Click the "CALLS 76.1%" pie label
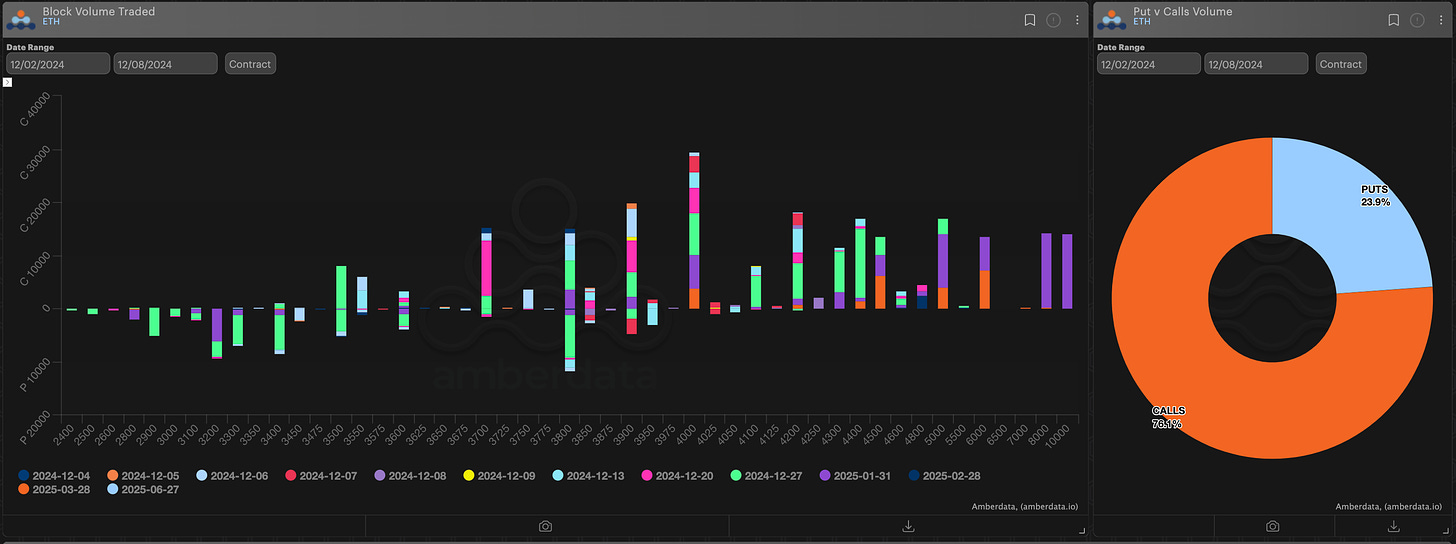The width and height of the screenshot is (1456, 544). point(1168,417)
